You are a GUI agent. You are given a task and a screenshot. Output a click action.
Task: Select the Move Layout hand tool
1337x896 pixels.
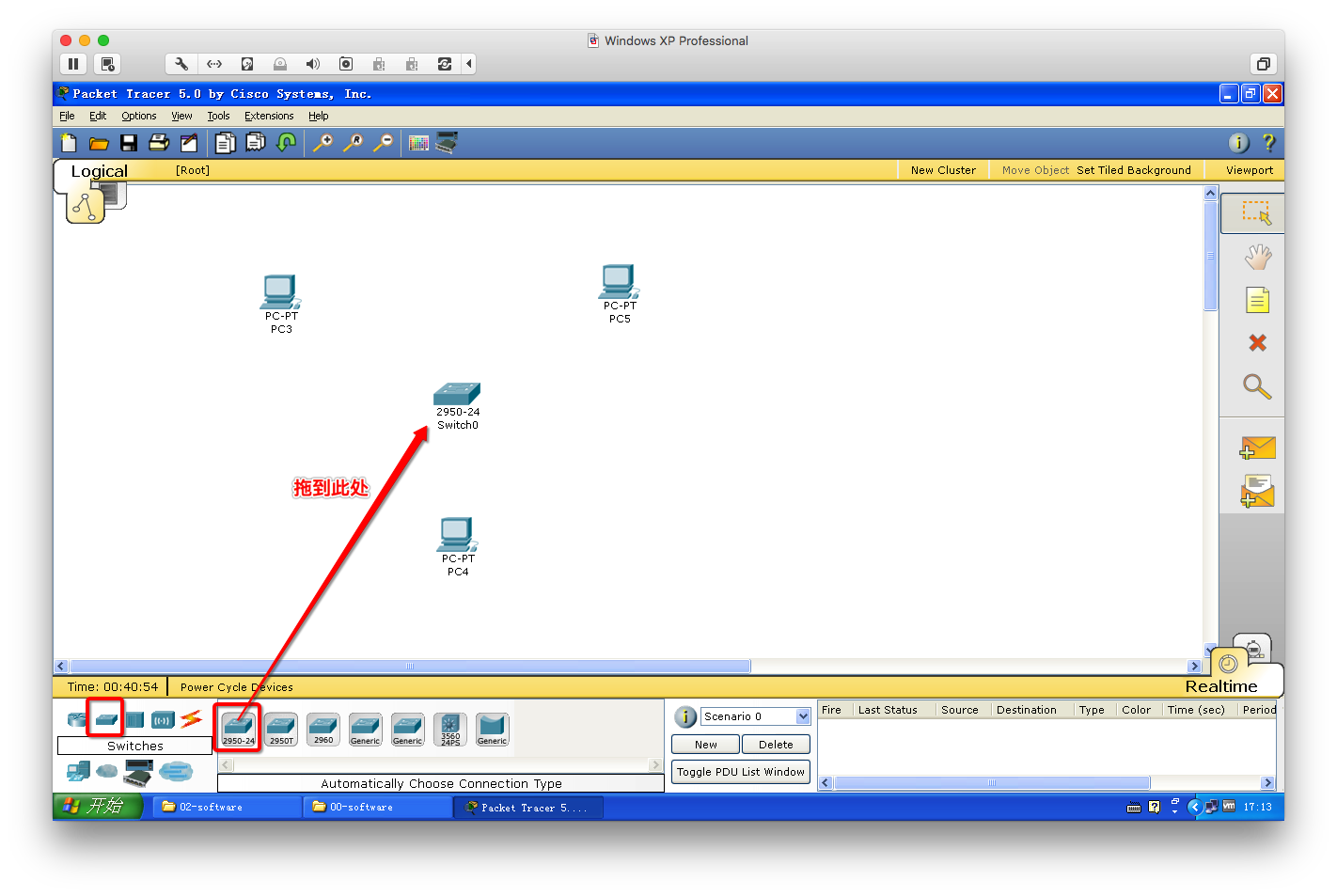pos(1257,257)
